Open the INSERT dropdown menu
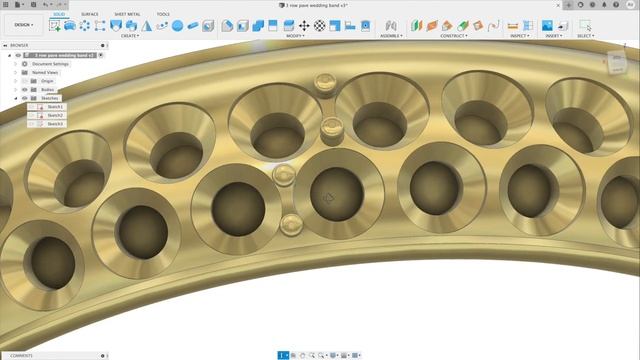The width and height of the screenshot is (640, 360). click(x=553, y=36)
